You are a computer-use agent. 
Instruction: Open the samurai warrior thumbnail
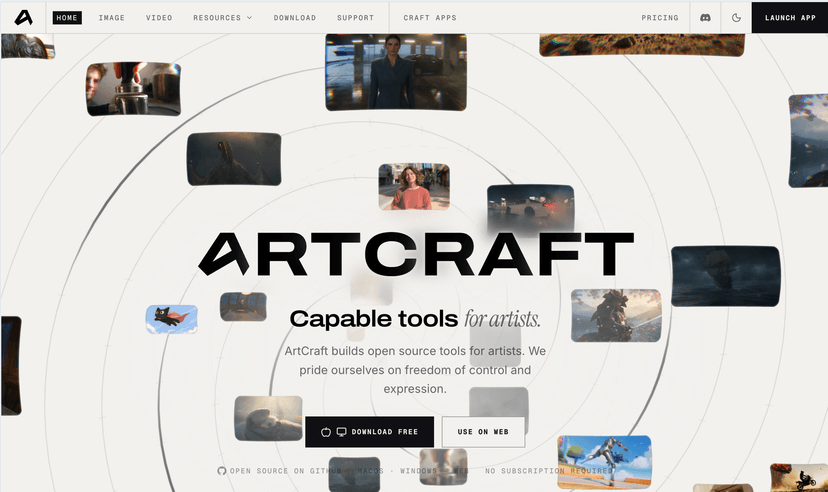click(616, 315)
